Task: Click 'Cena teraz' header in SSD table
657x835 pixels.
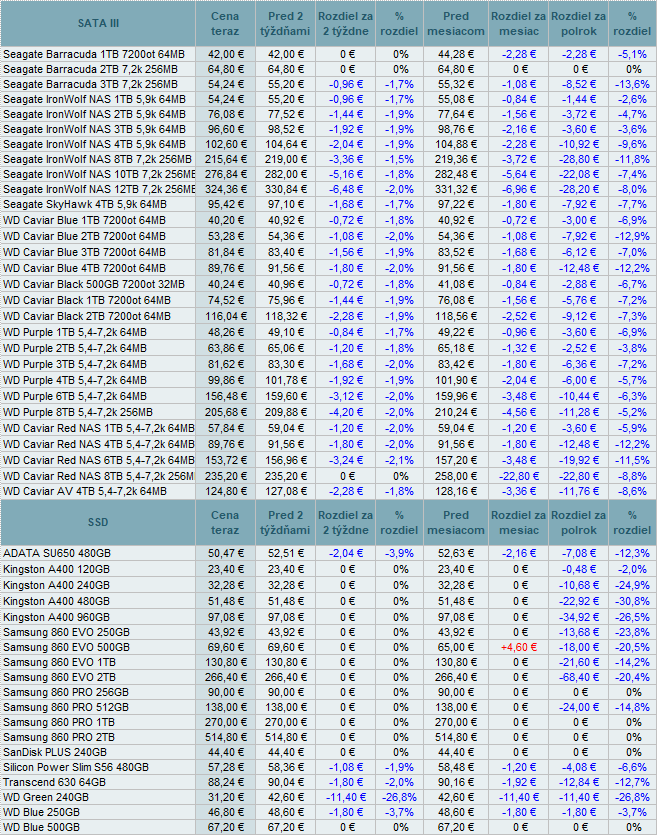Action: (x=225, y=522)
